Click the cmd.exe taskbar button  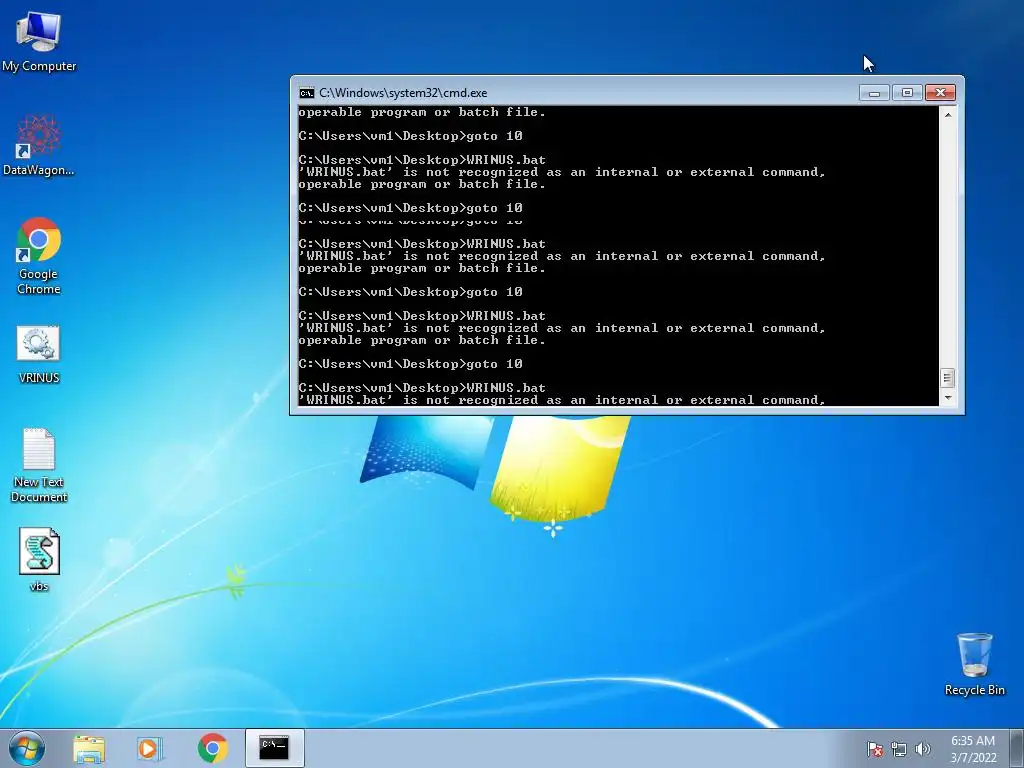pyautogui.click(x=274, y=748)
